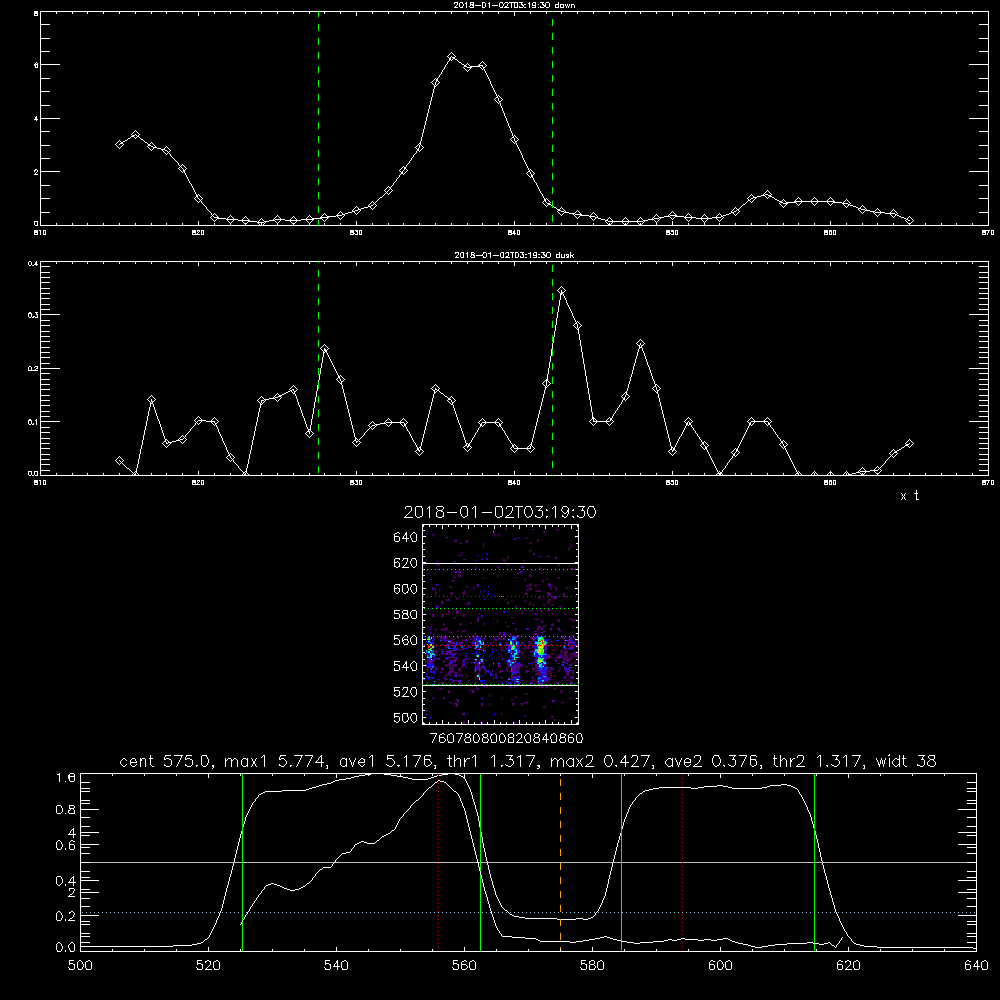Screen dimensions: 1000x1000
Task: Click the '2018-01-02T03:19:30 dawn' plot title
Action: click(x=514, y=5)
